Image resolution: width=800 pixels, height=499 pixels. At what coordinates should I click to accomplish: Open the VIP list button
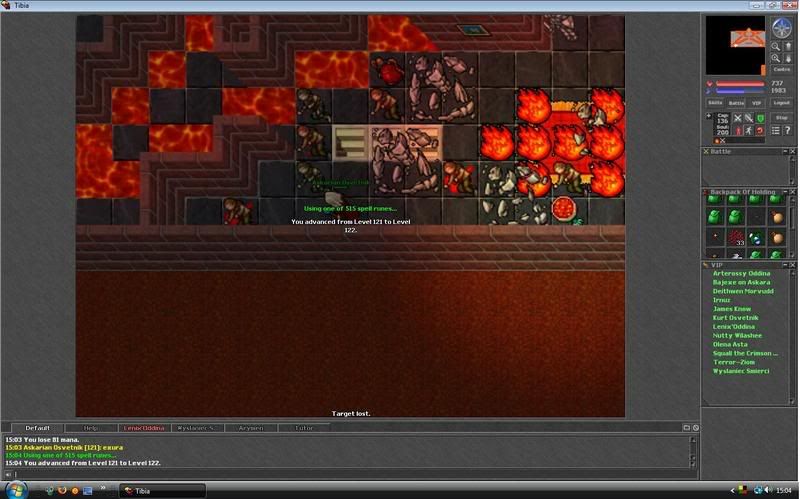point(756,103)
